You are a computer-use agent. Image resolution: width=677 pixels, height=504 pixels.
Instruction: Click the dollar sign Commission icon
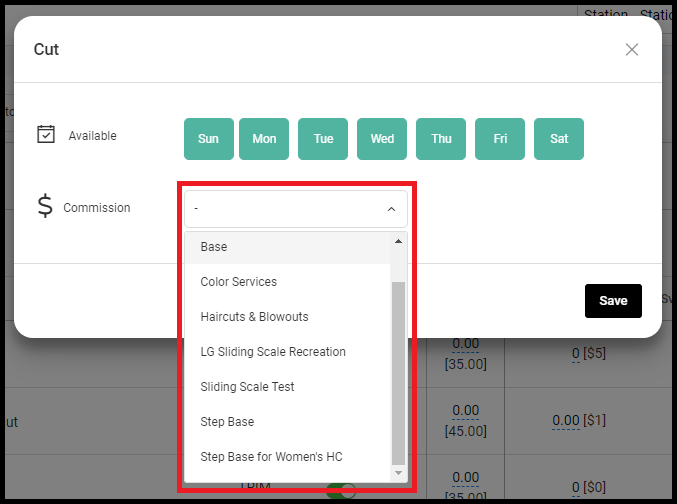tap(45, 206)
